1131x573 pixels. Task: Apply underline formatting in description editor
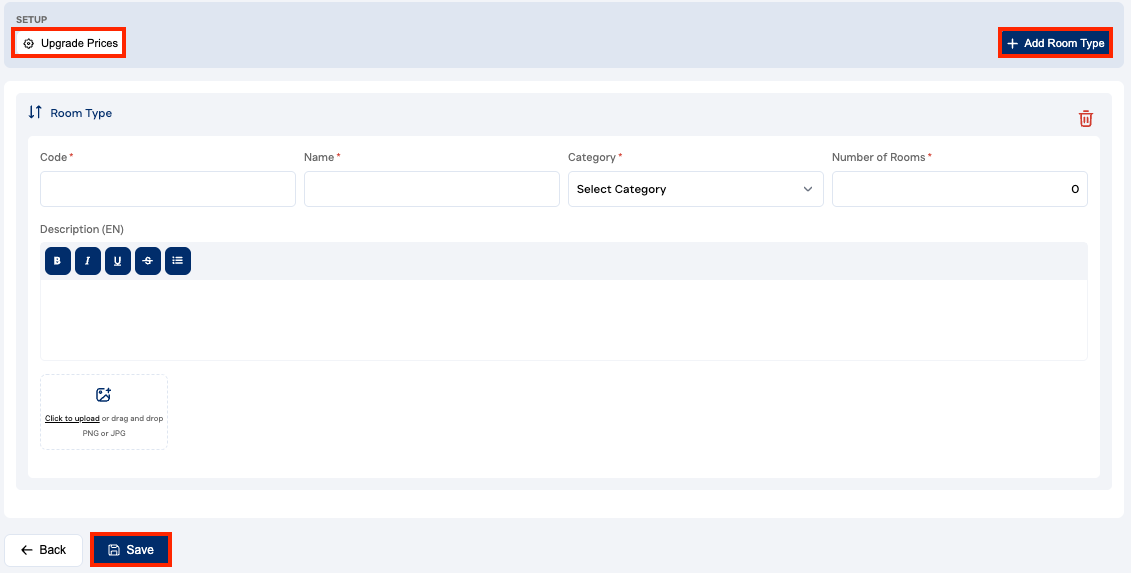pos(118,261)
